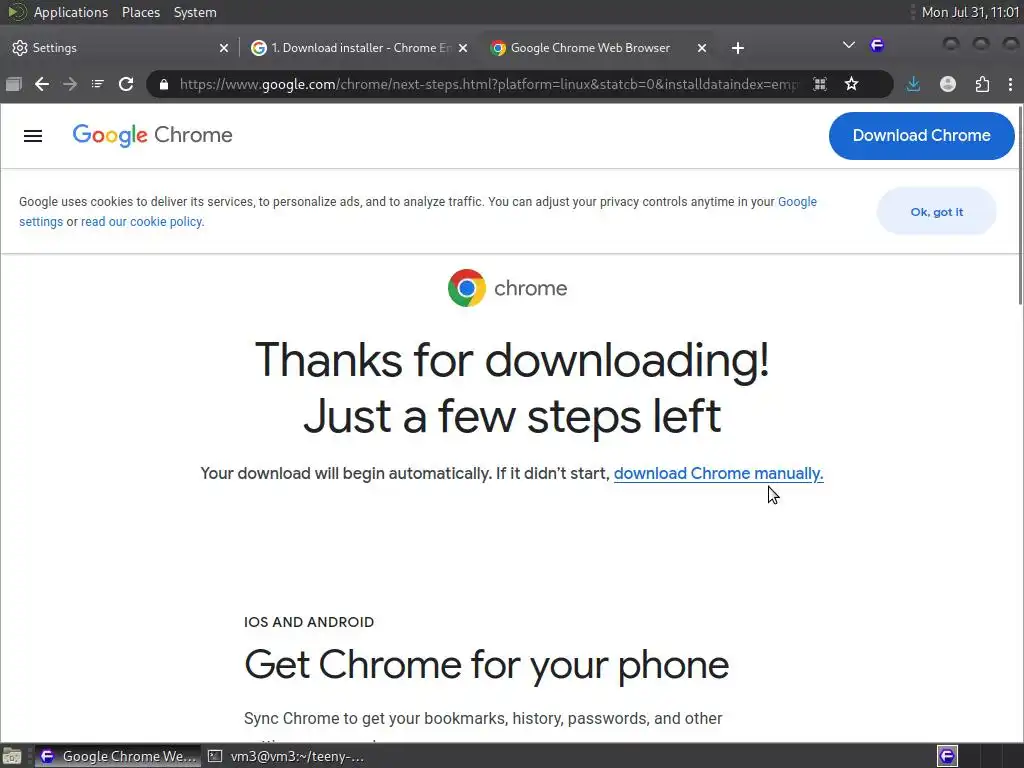1024x768 pixels.
Task: Click the purple browser logo near tab strip
Action: pyautogui.click(x=877, y=45)
